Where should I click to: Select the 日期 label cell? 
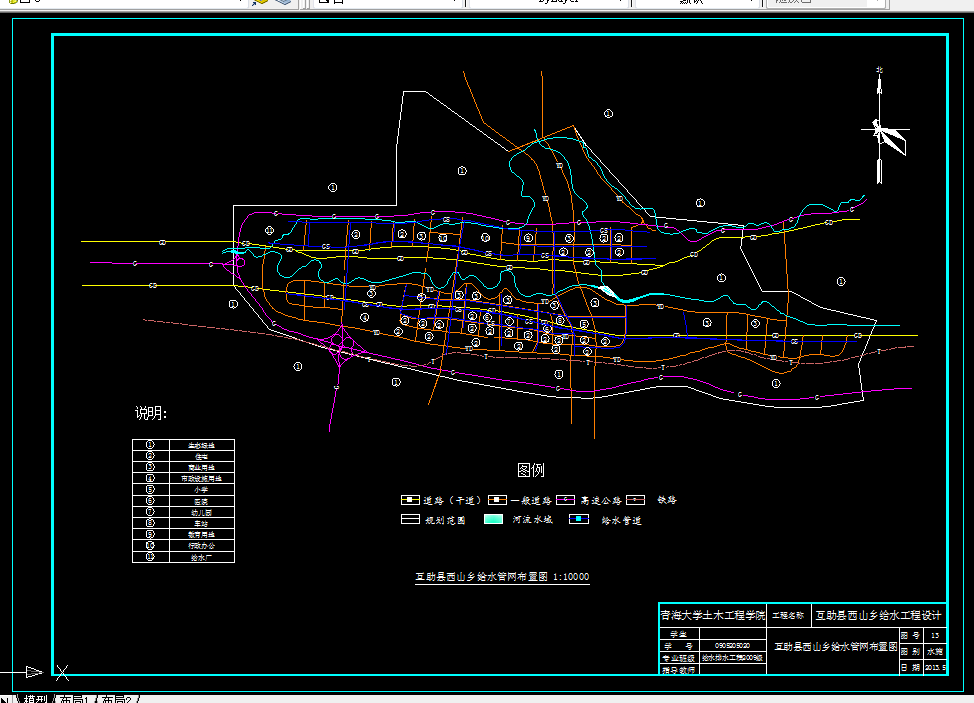[911, 667]
